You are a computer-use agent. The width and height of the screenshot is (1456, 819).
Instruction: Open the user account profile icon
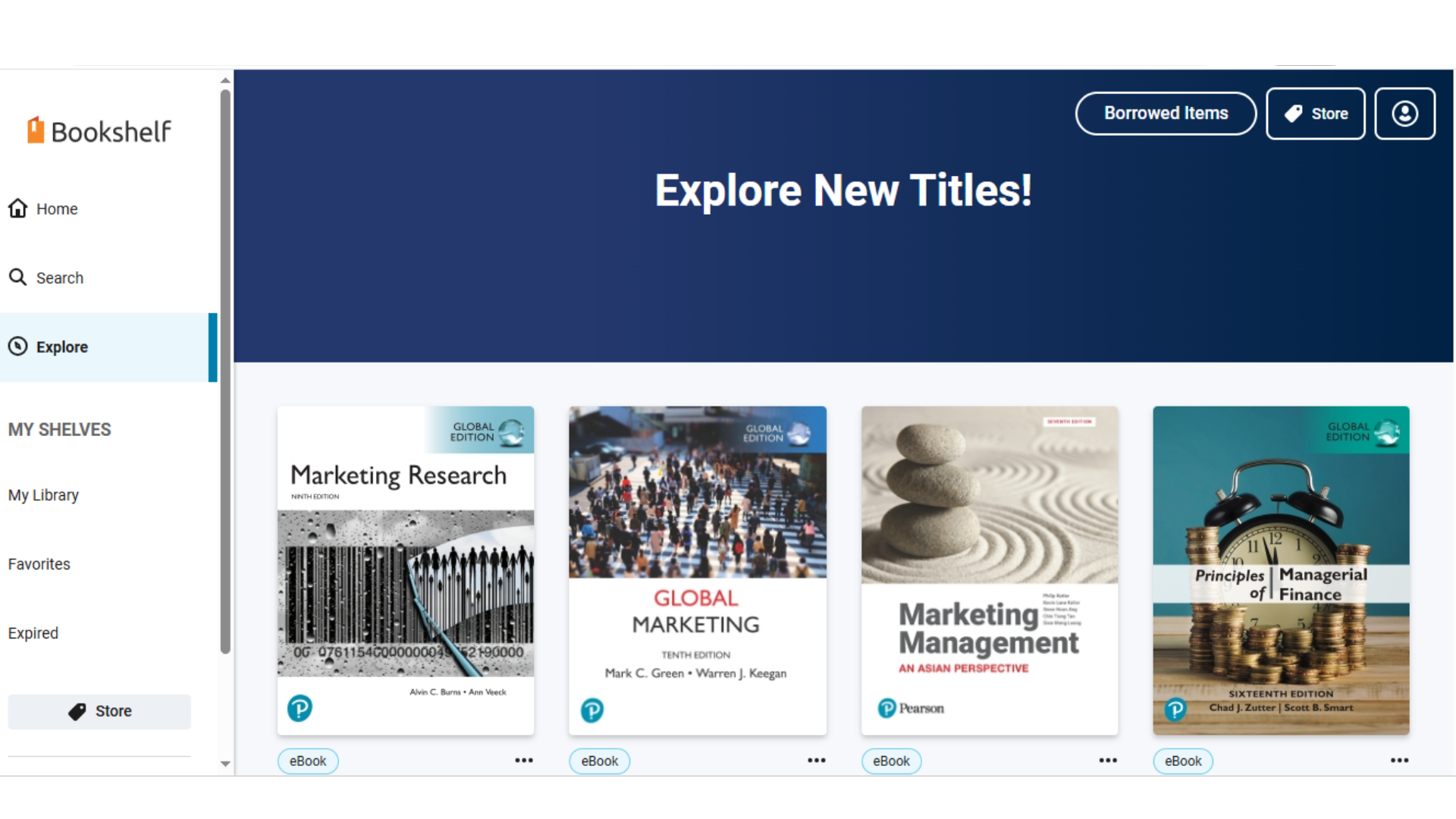1405,114
